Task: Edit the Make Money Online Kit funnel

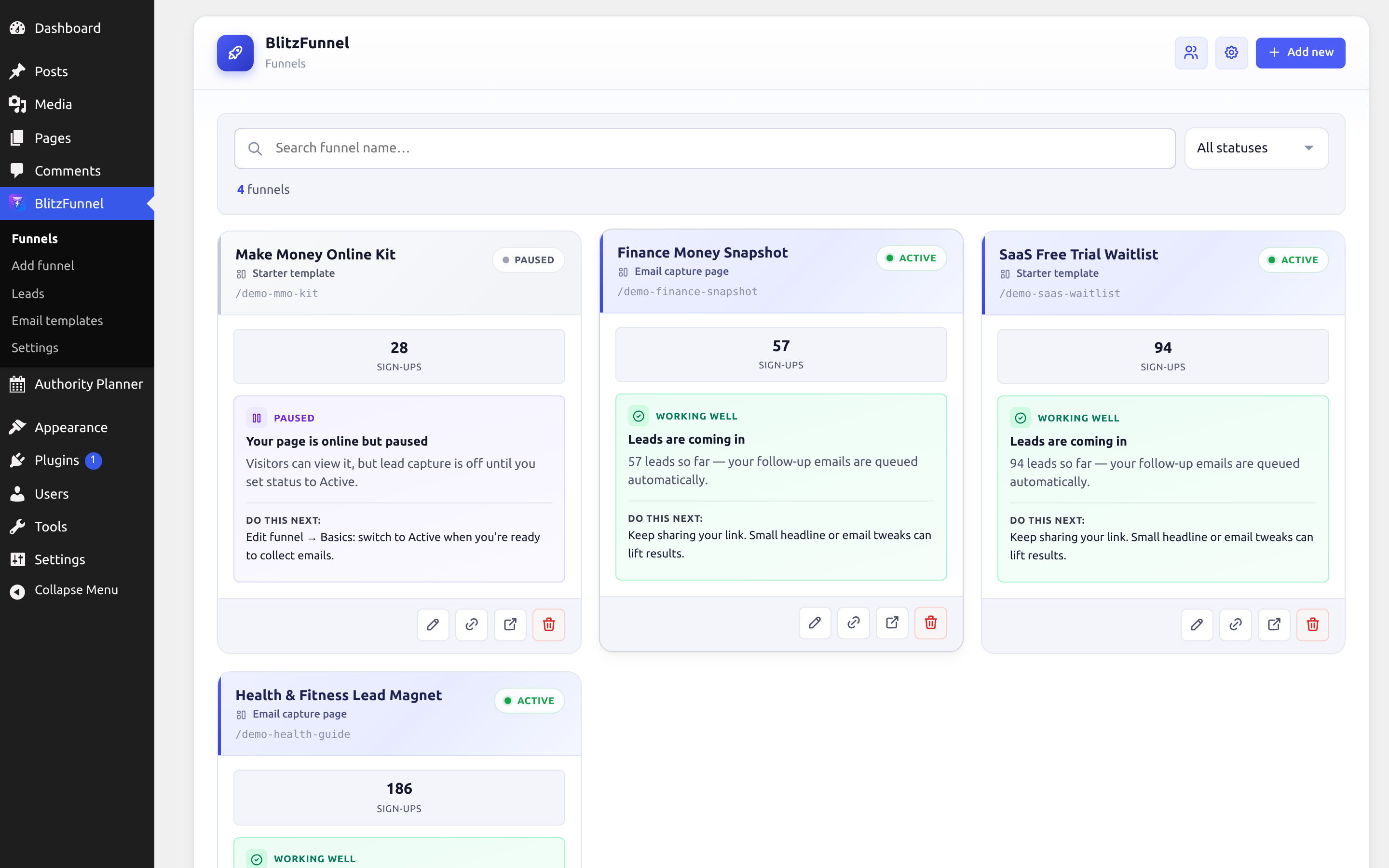Action: point(433,624)
